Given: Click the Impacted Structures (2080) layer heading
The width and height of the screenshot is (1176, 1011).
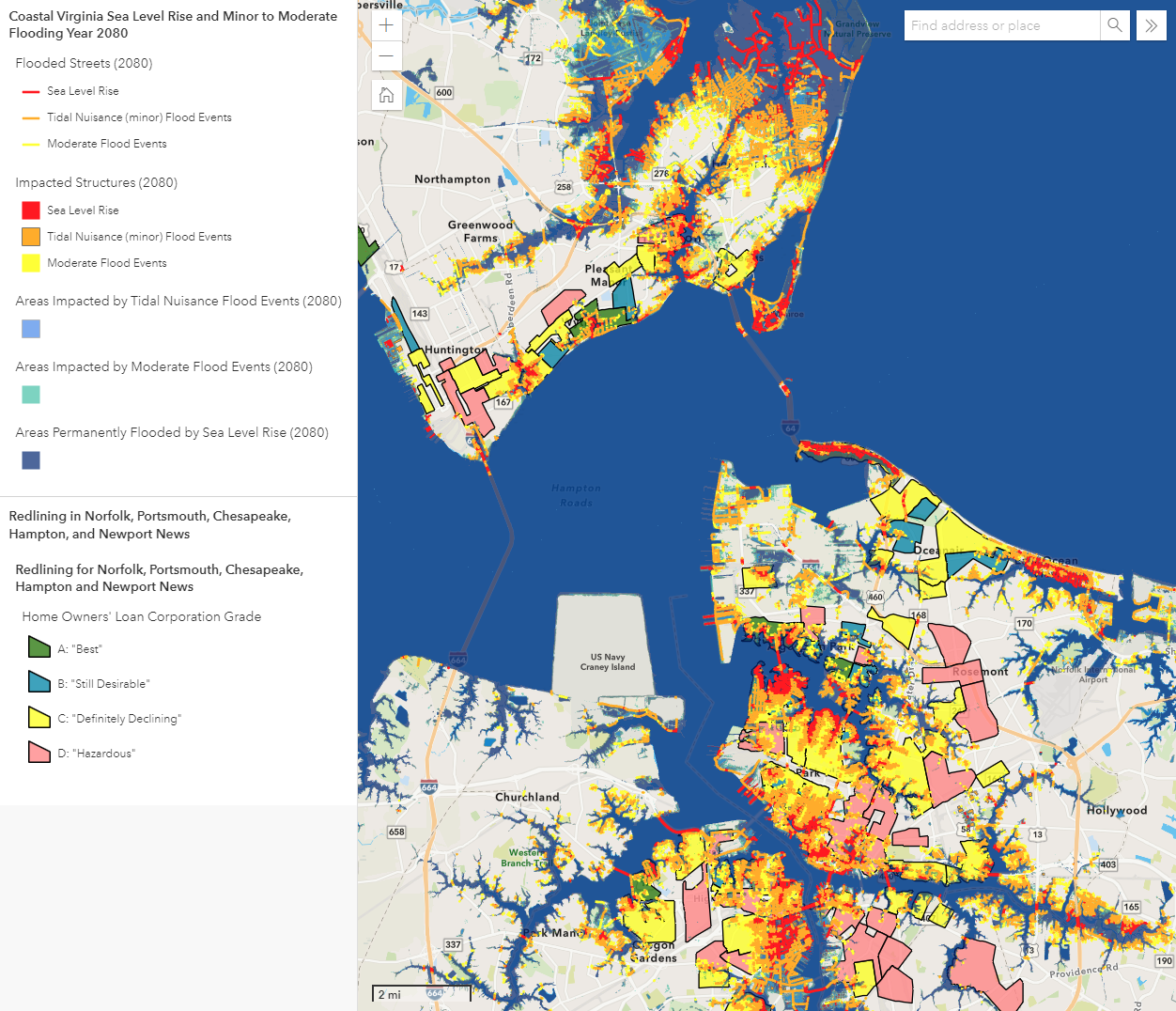Looking at the screenshot, I should 96,182.
